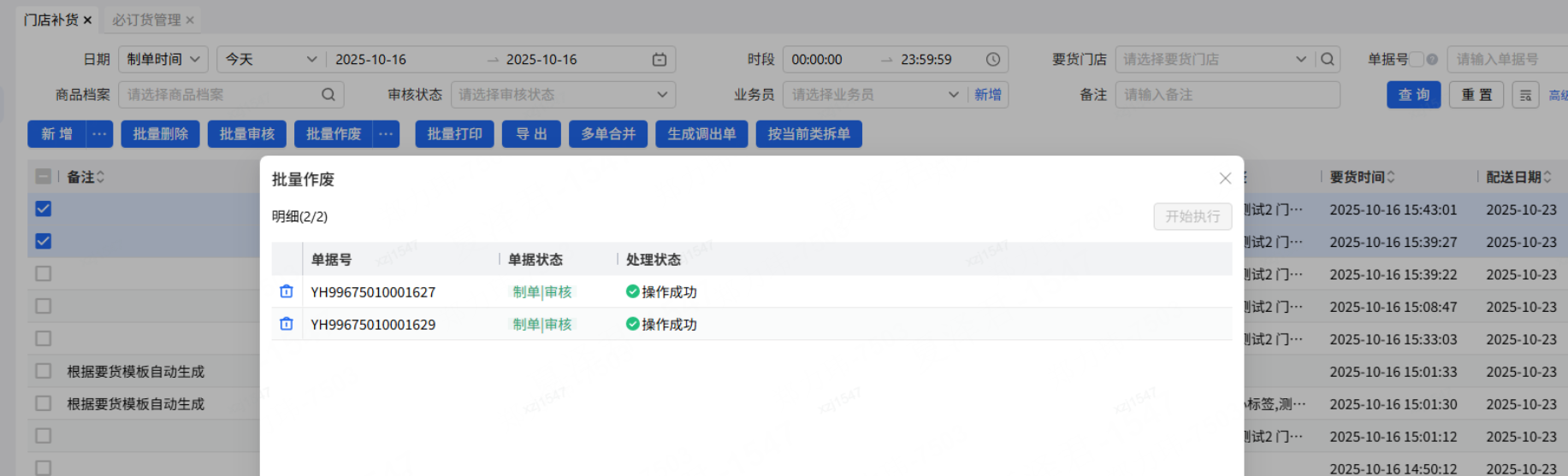This screenshot has height=476, width=1568.
Task: Close the 必订货管理 tab with its x icon
Action: click(x=190, y=20)
